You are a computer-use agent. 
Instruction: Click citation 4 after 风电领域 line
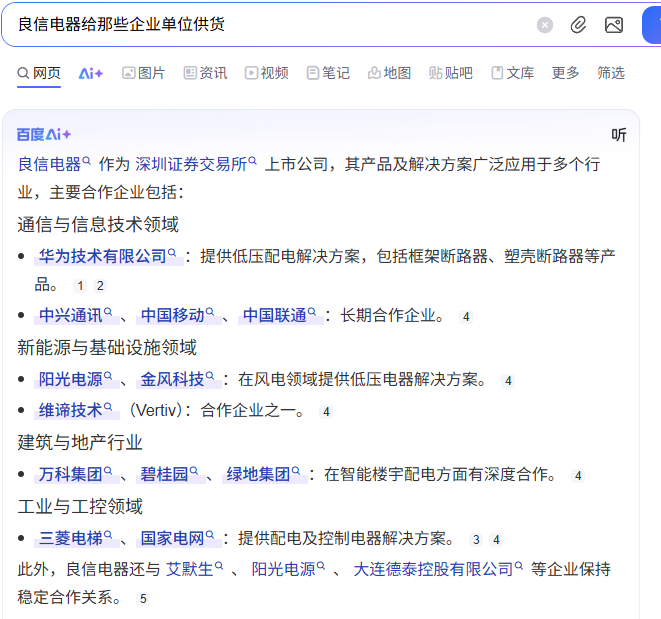[x=508, y=381]
